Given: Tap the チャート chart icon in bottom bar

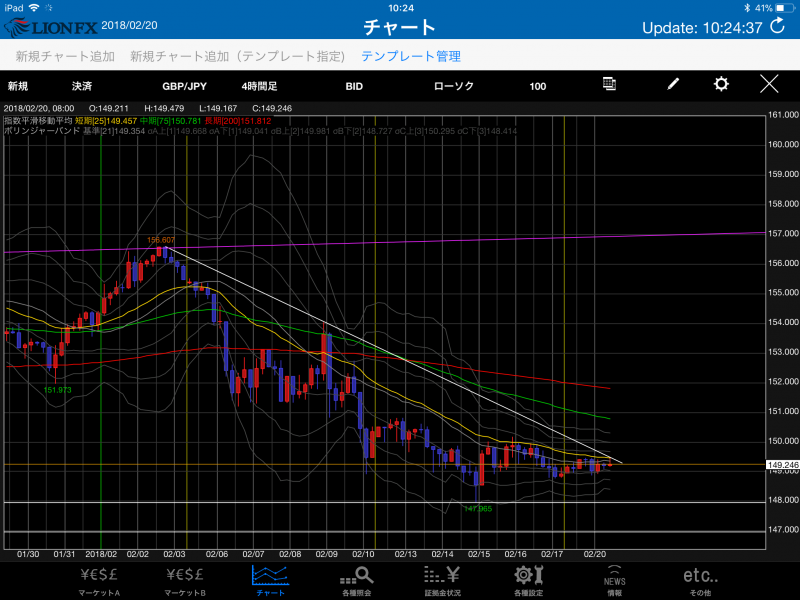Looking at the screenshot, I should point(270,579).
